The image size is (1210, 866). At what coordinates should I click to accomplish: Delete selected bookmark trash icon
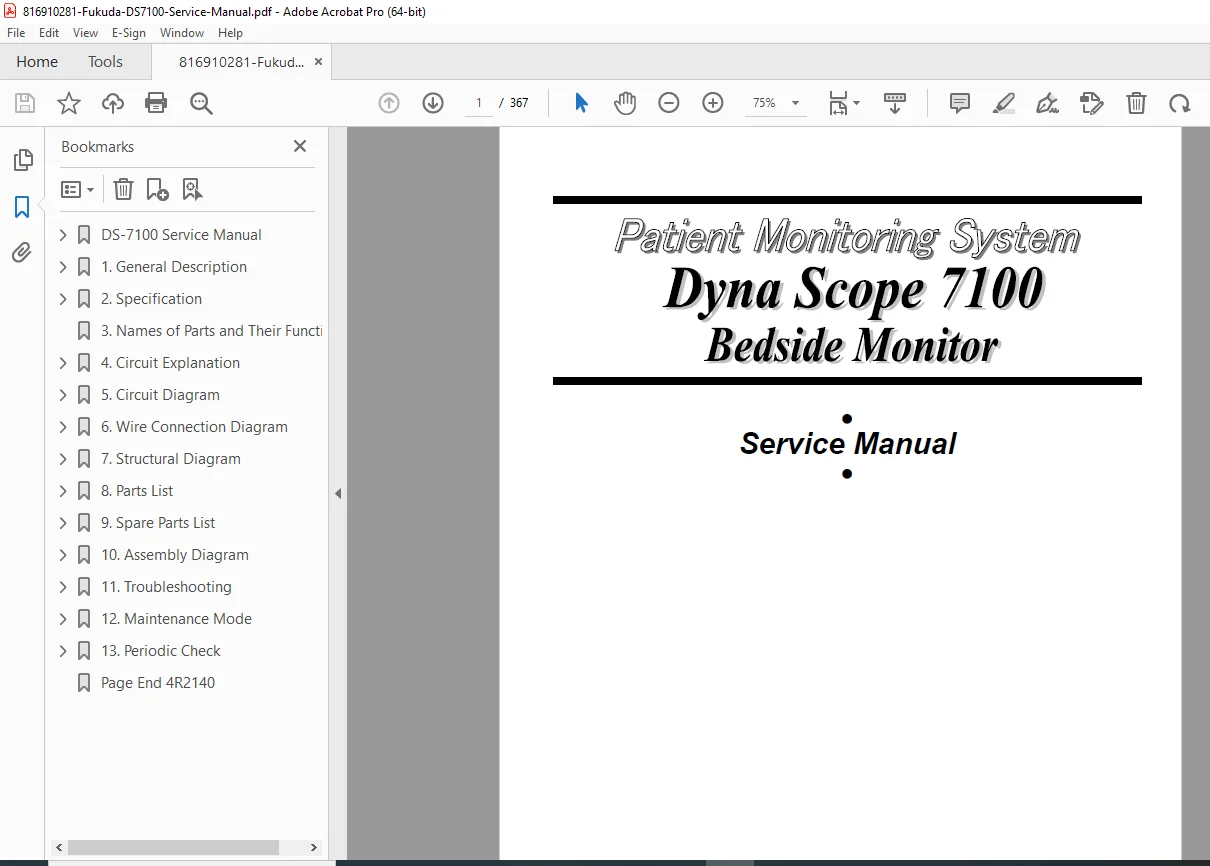[x=123, y=189]
